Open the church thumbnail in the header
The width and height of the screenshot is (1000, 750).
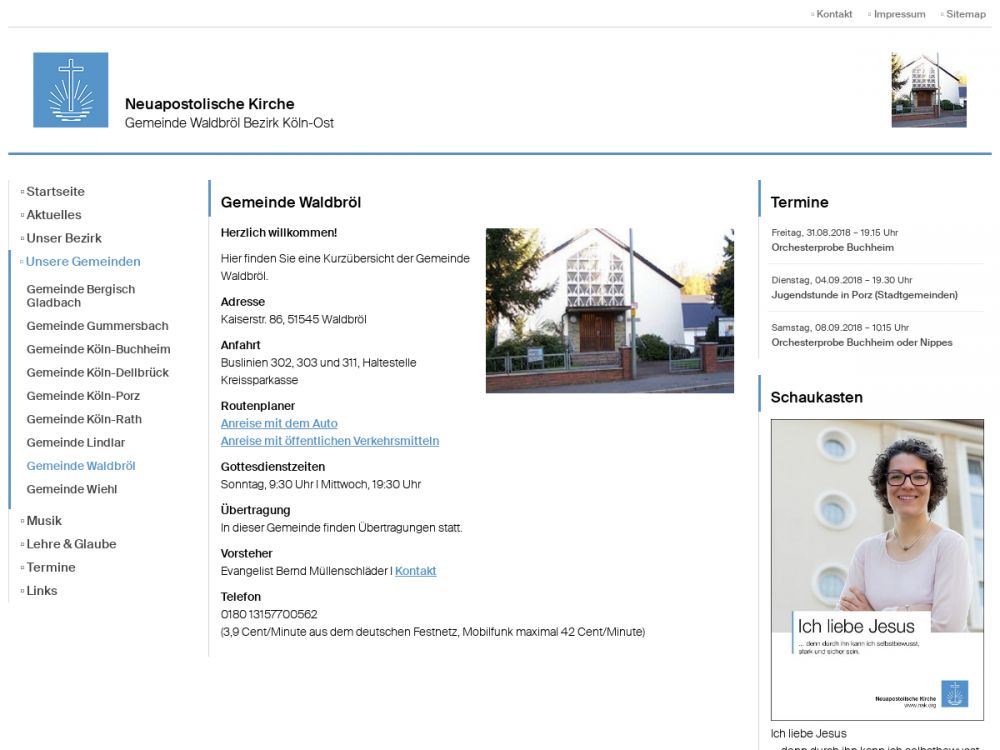tap(928, 90)
